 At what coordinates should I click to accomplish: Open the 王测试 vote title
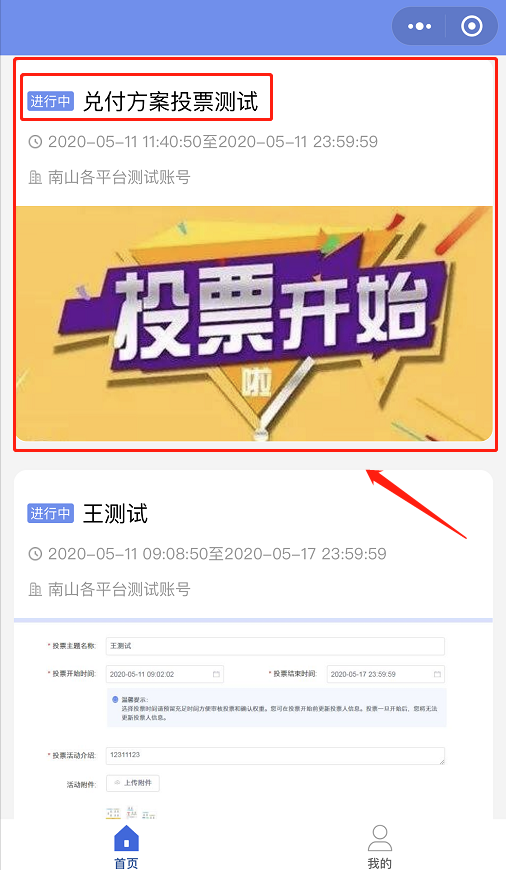coord(115,513)
